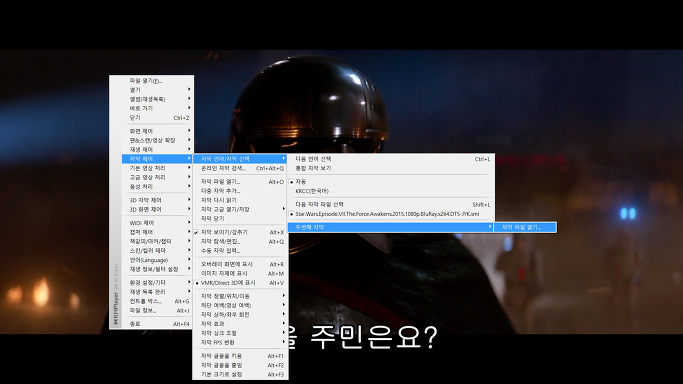Expand '팬&스캔/영상 확장' submenu
This screenshot has width=683, height=384.
(157, 140)
